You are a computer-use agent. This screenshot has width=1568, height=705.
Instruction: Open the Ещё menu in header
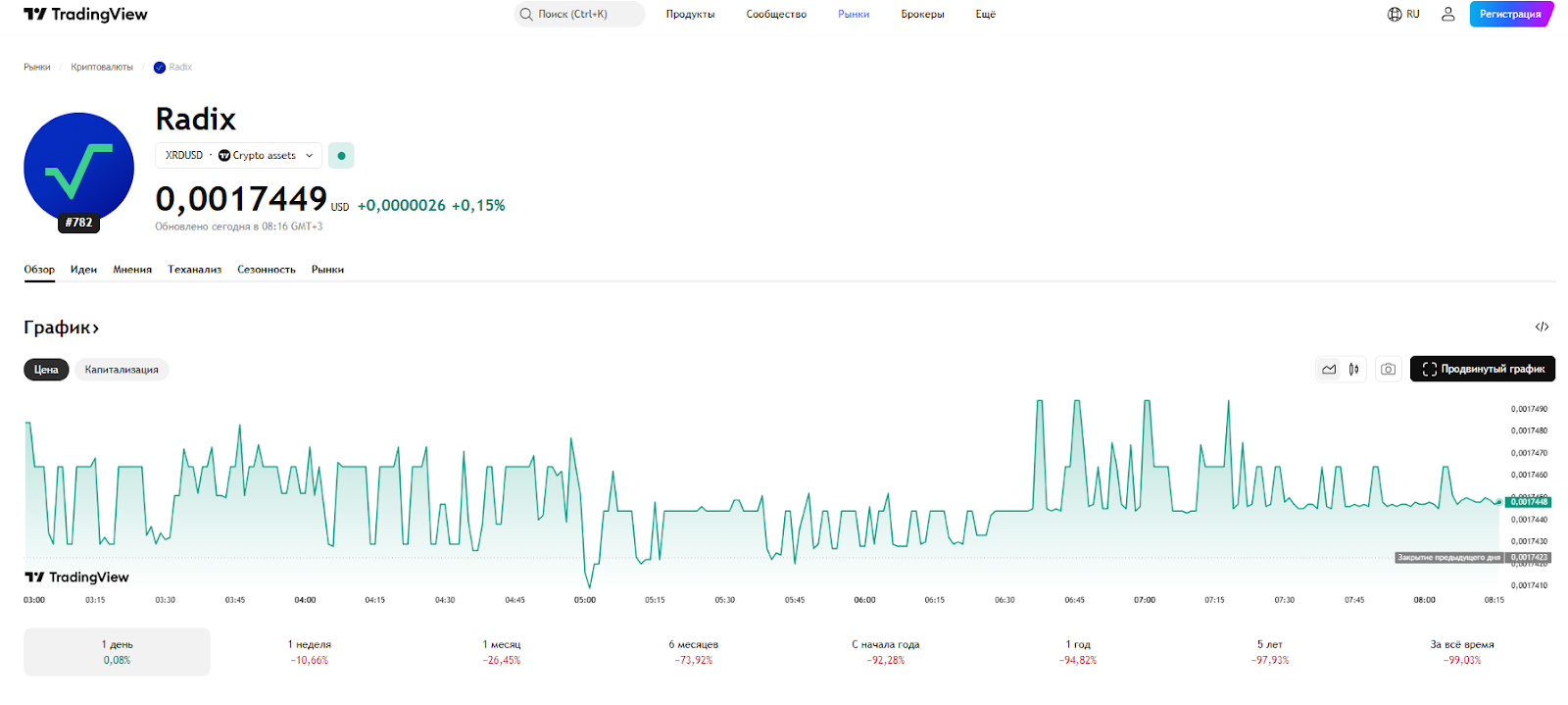(985, 15)
